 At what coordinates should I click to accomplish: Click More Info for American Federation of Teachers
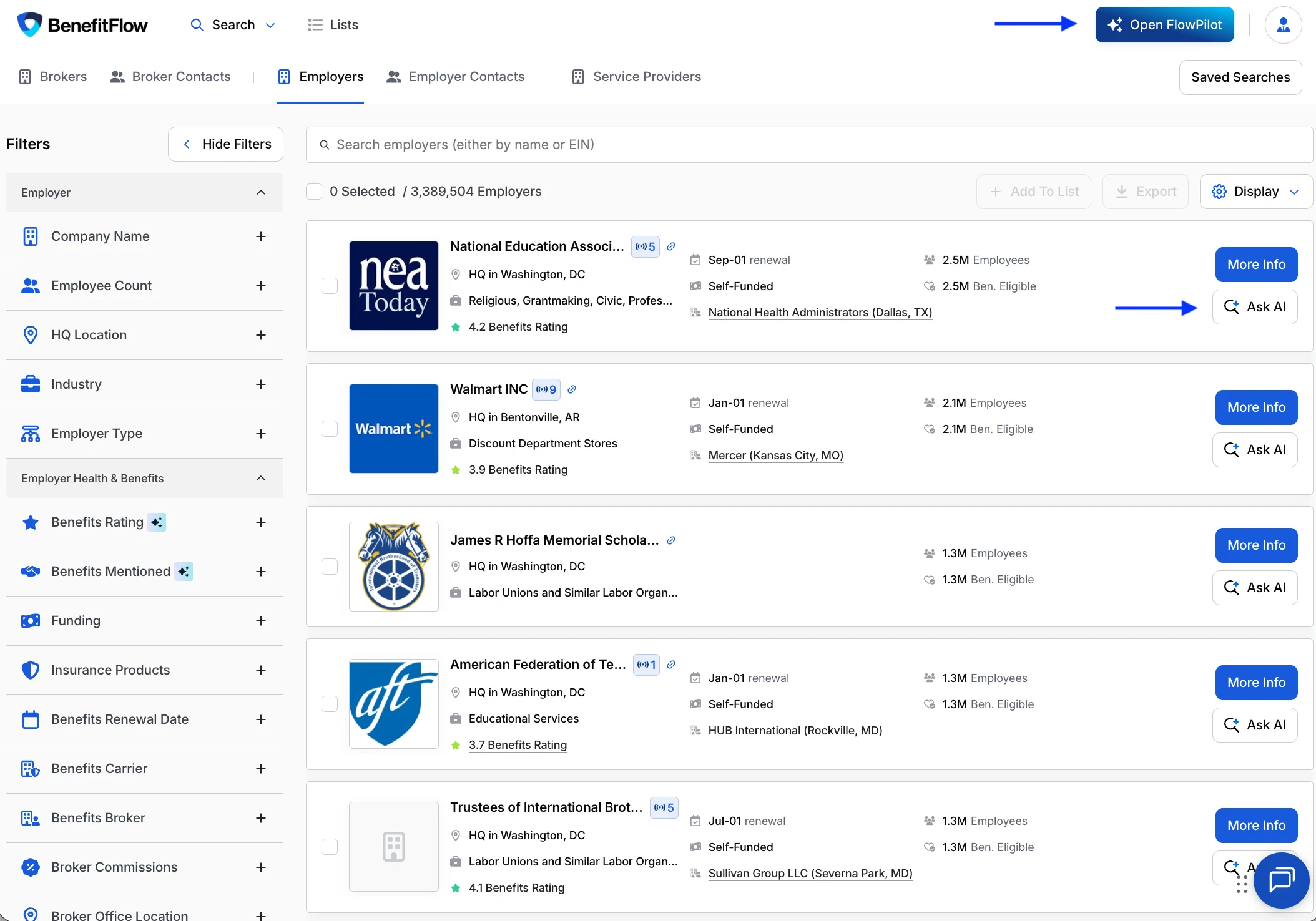click(x=1256, y=683)
